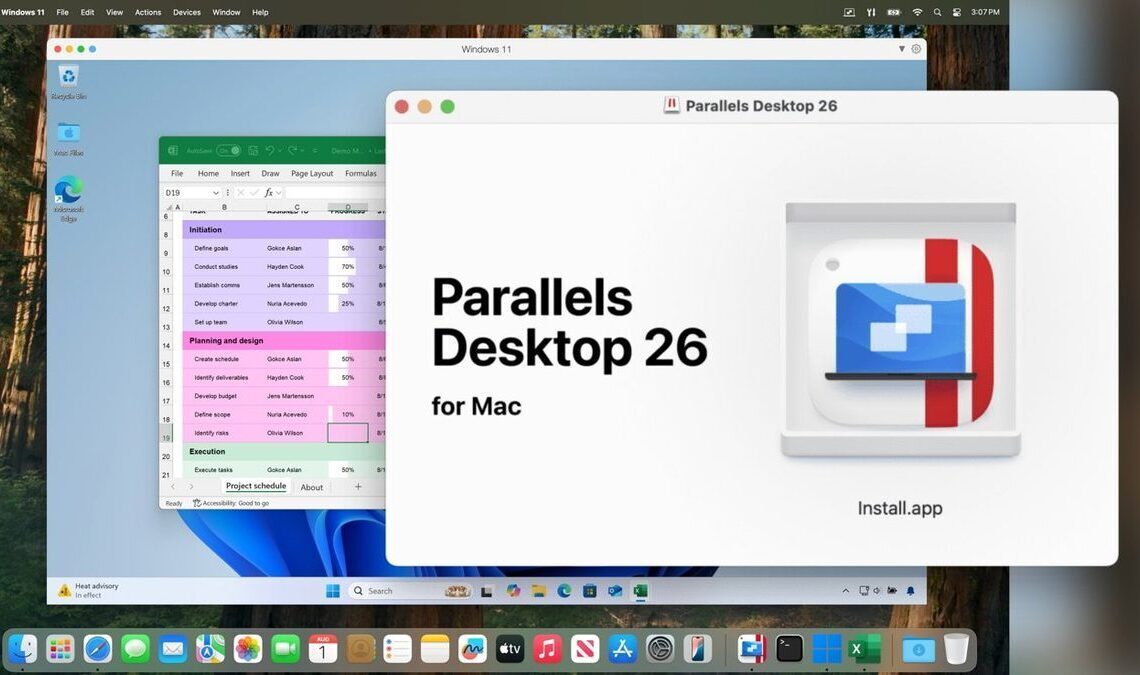Switch to Excel Insert tab

click(240, 173)
